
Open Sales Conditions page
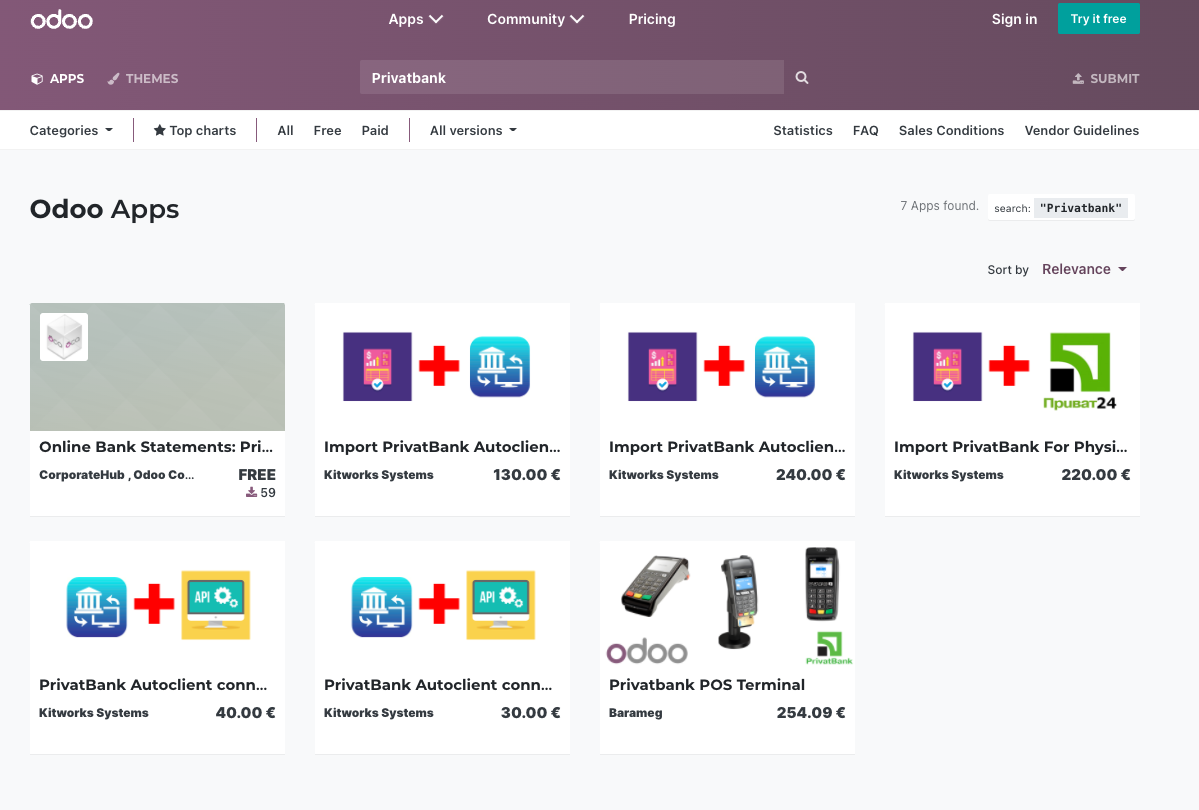(x=951, y=131)
